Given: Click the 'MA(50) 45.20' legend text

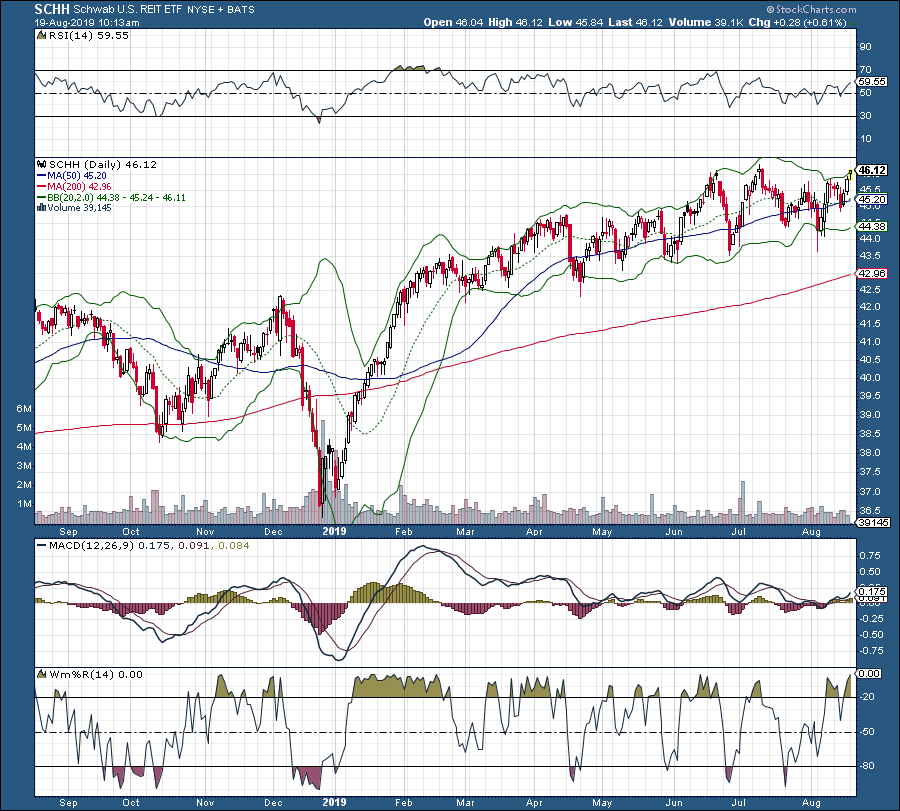Looking at the screenshot, I should [x=77, y=176].
